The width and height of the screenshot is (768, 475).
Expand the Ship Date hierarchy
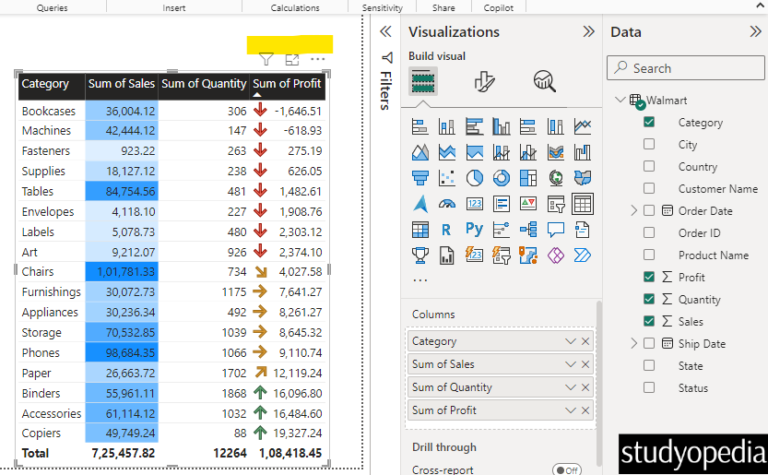click(634, 343)
